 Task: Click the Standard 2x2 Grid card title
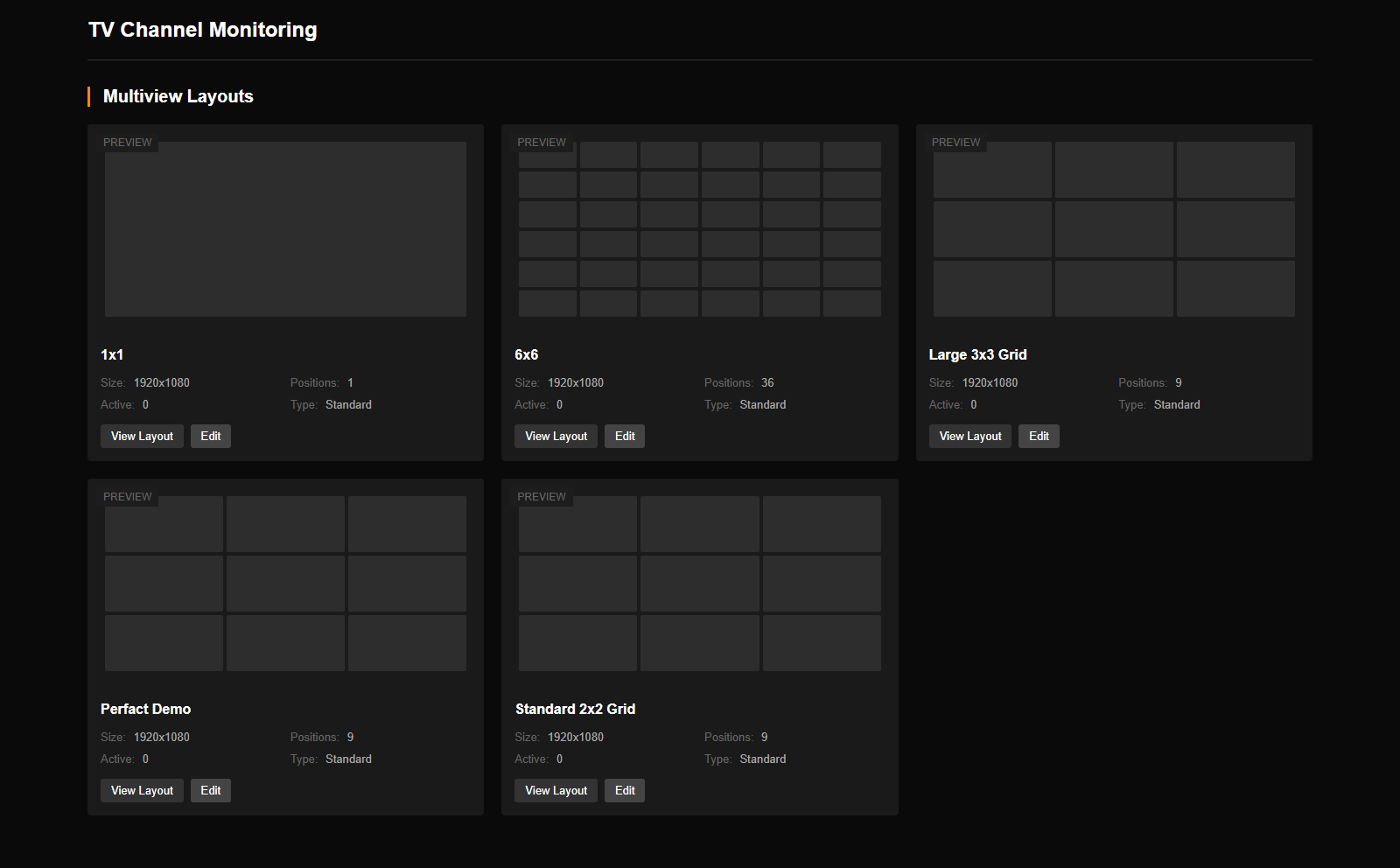(x=575, y=709)
